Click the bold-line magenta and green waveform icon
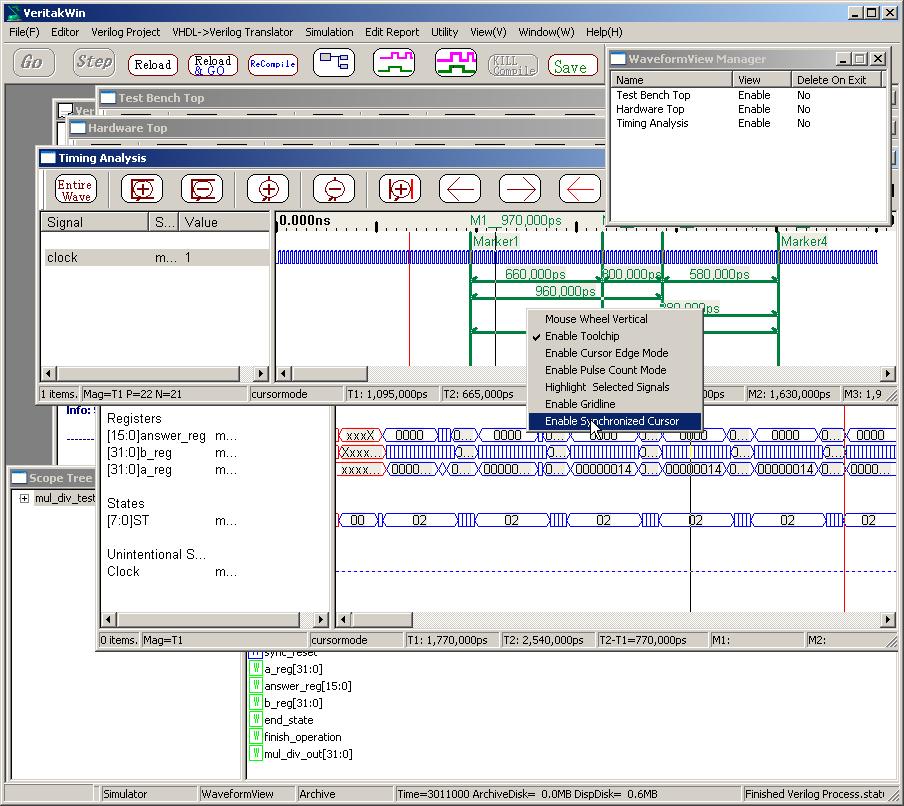 pos(455,62)
